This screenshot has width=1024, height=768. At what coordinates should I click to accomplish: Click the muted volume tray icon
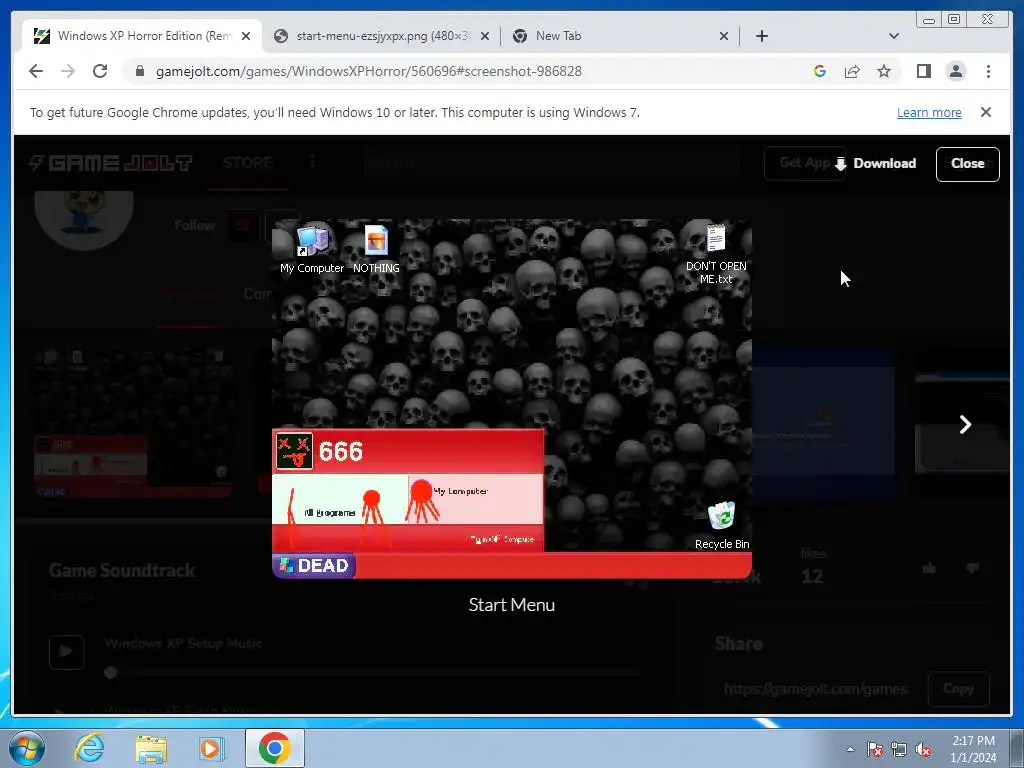[923, 750]
